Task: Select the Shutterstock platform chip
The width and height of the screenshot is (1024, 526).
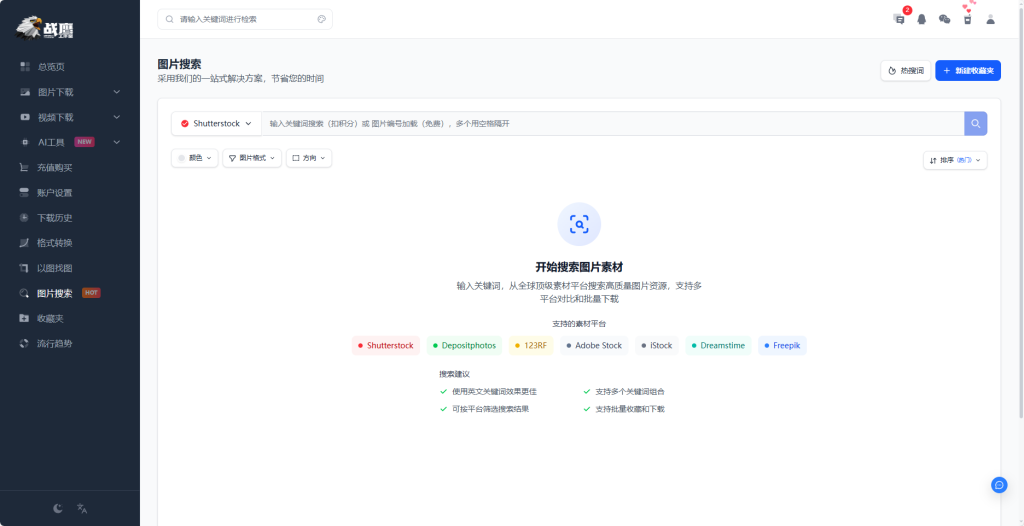Action: (385, 345)
